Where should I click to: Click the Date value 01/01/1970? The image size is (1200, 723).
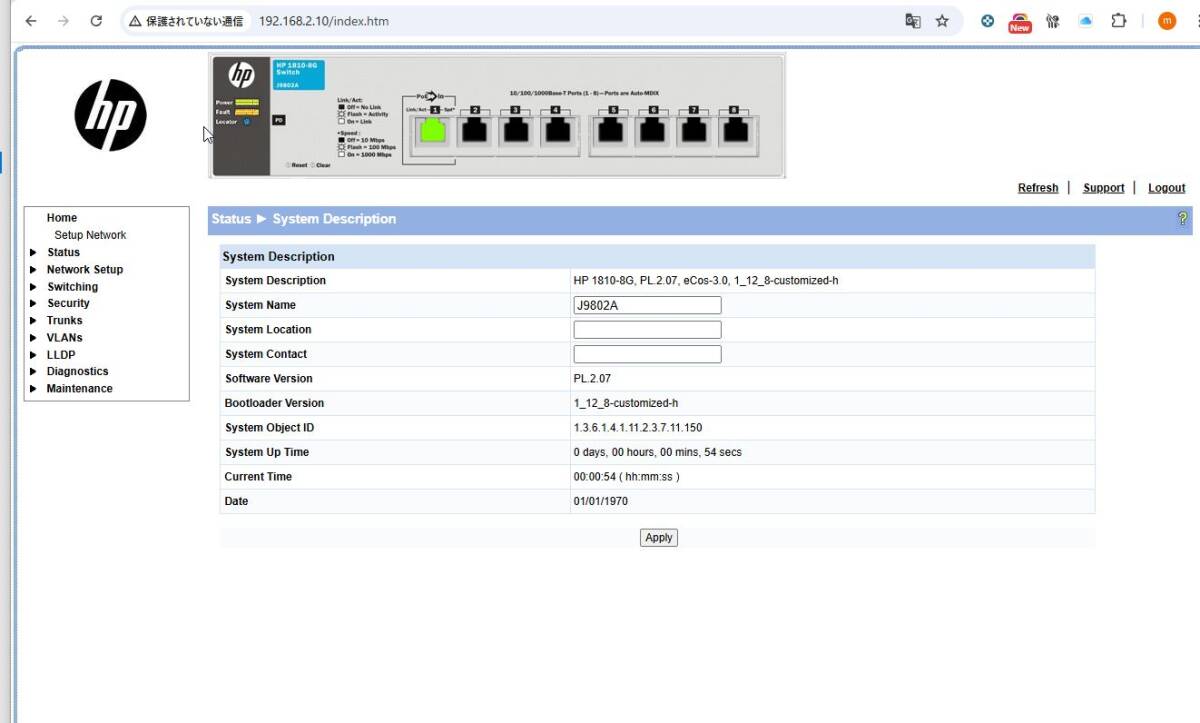tap(601, 502)
